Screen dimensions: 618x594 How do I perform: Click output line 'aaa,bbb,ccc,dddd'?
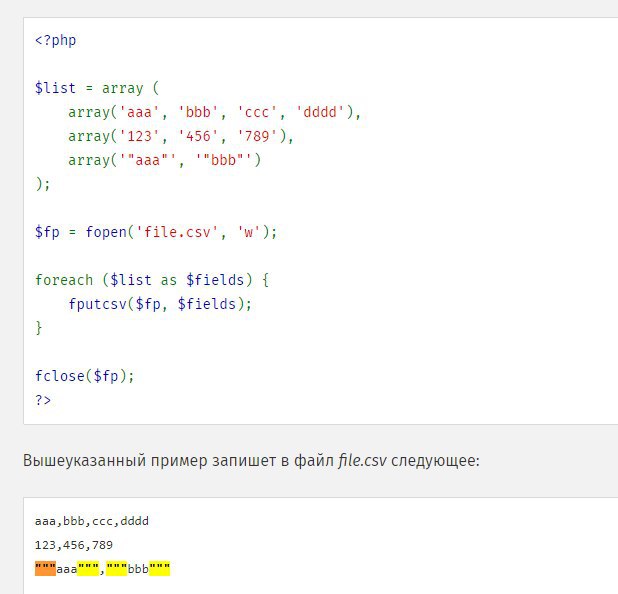[92, 521]
